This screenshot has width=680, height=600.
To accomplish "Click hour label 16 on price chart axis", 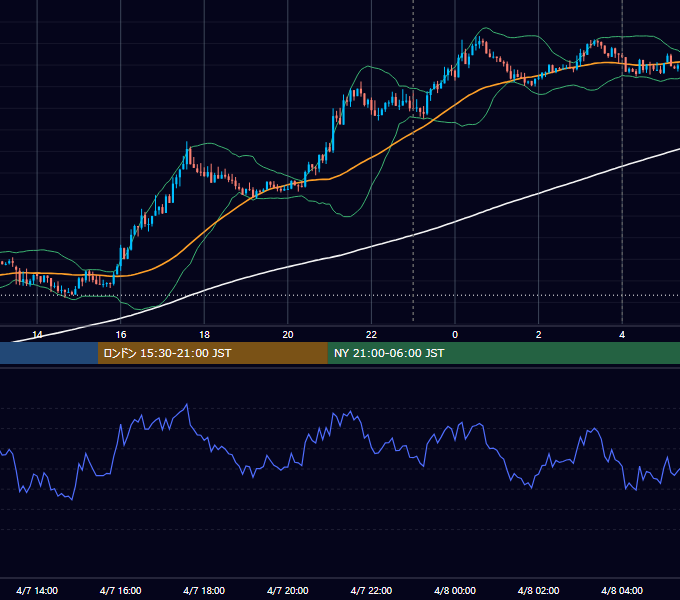I will coord(121,334).
